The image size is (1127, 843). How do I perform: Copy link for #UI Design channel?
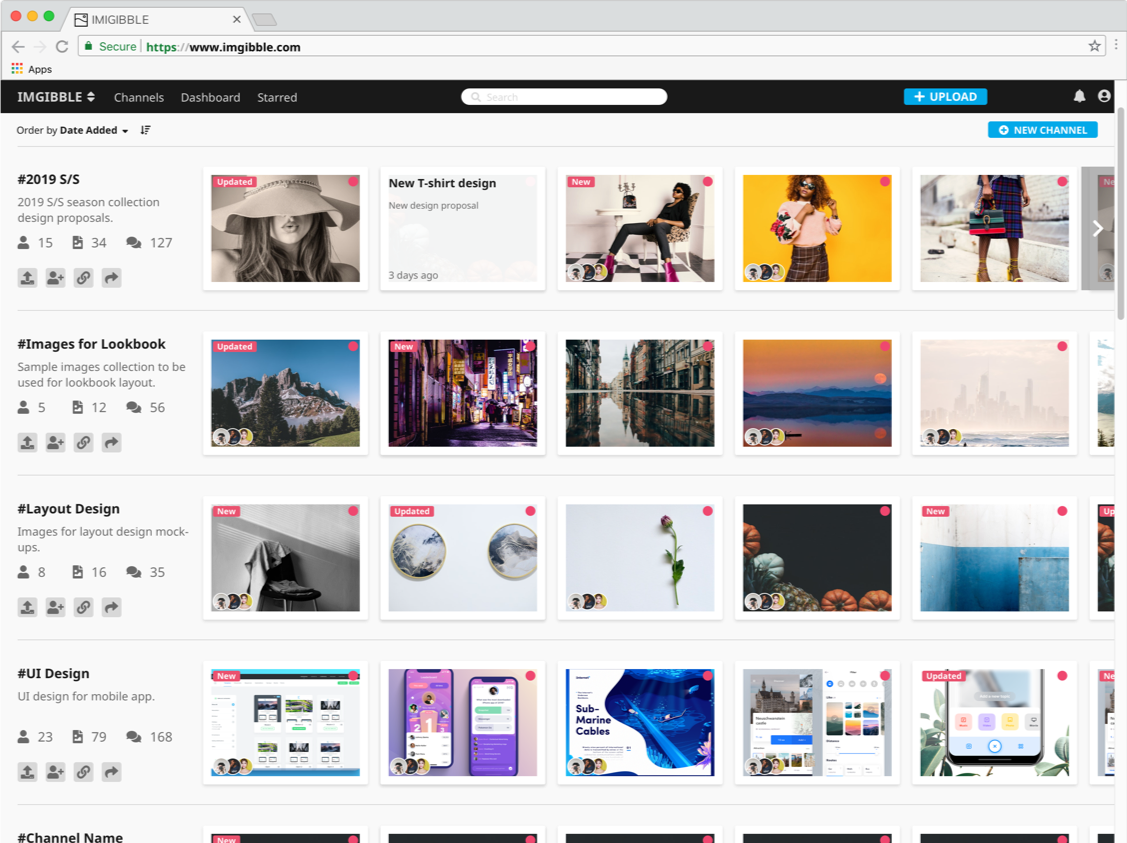[83, 771]
